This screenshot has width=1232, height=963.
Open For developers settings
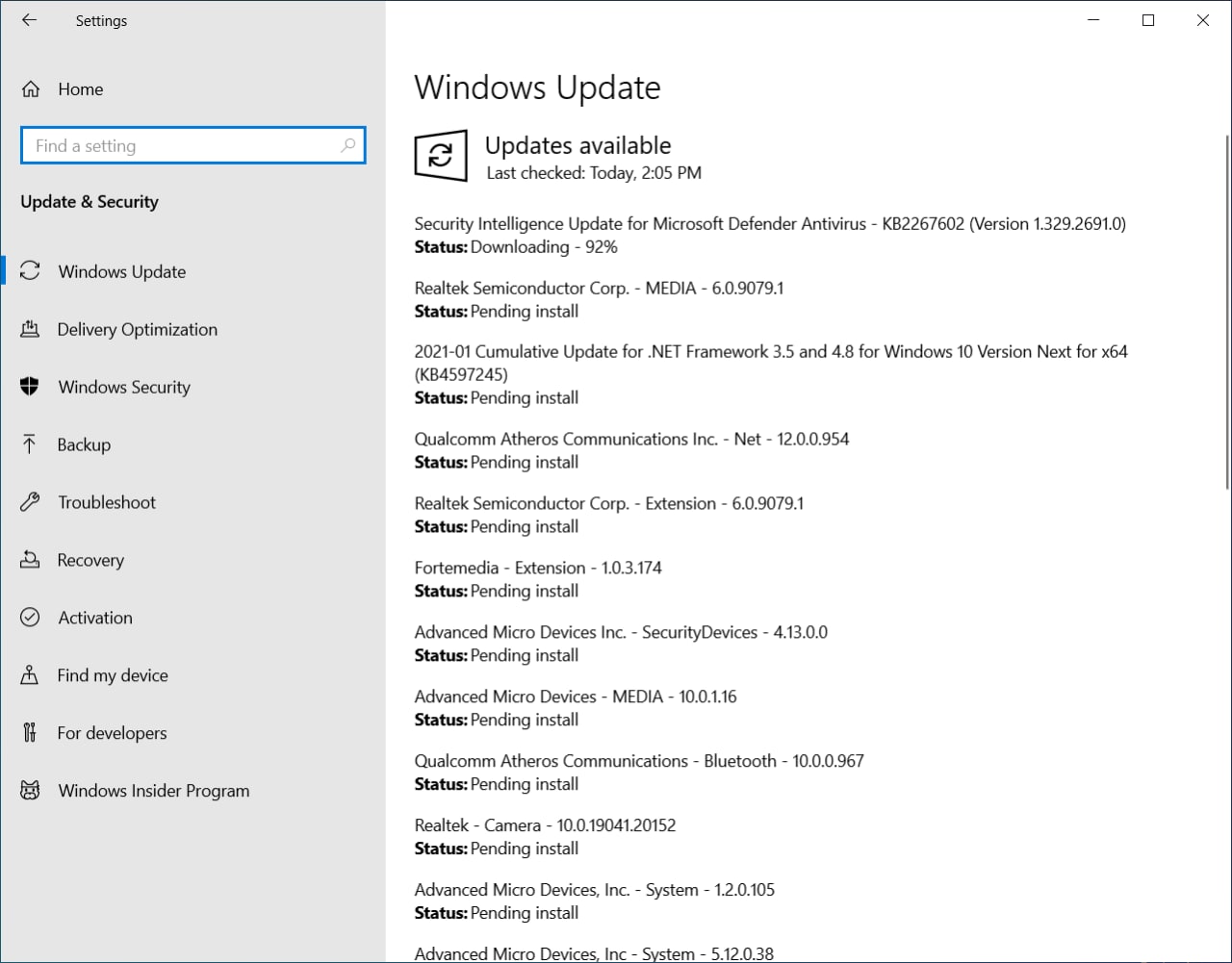point(192,733)
